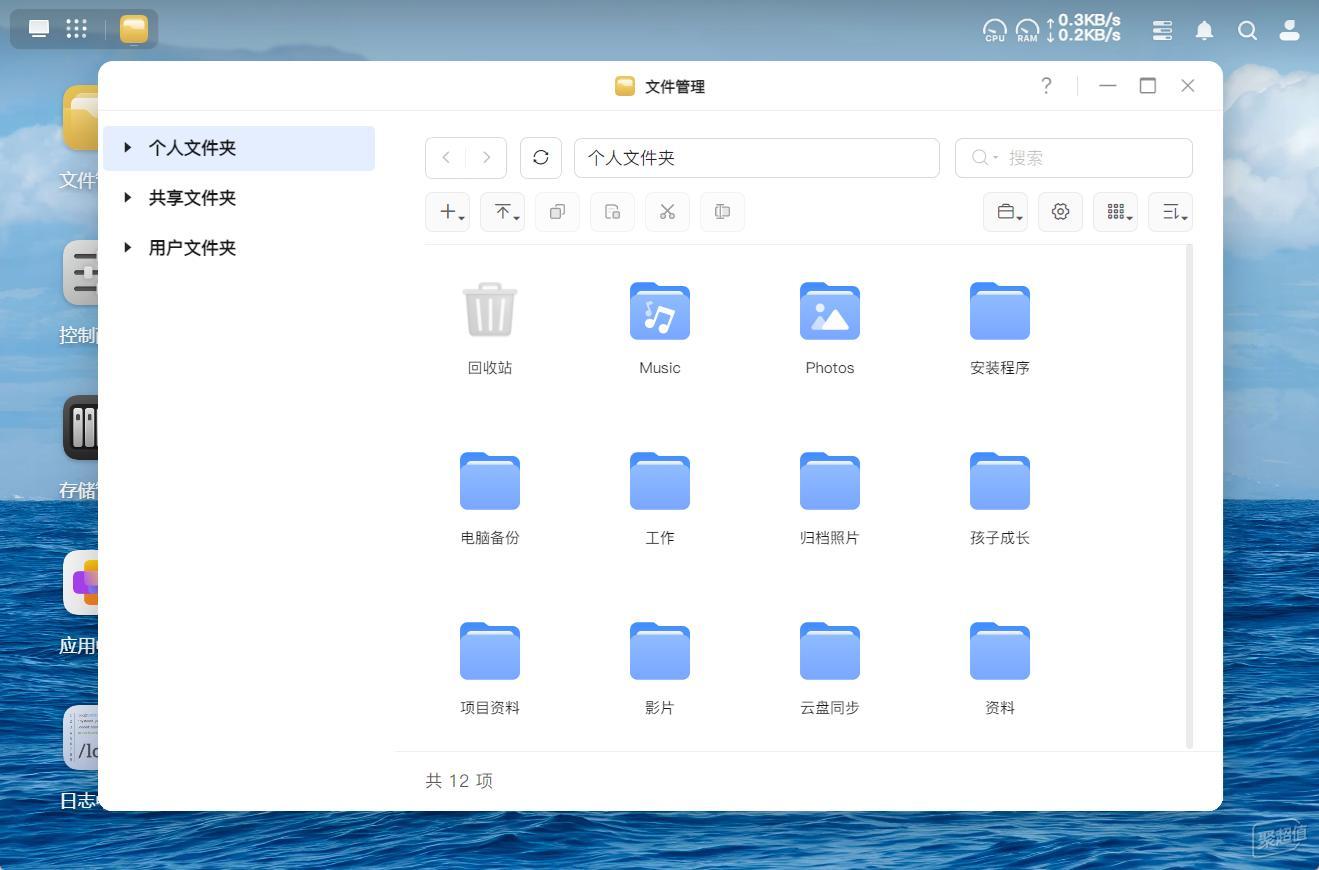The height and width of the screenshot is (870, 1319).
Task: Open the 工作 folder
Action: point(660,481)
